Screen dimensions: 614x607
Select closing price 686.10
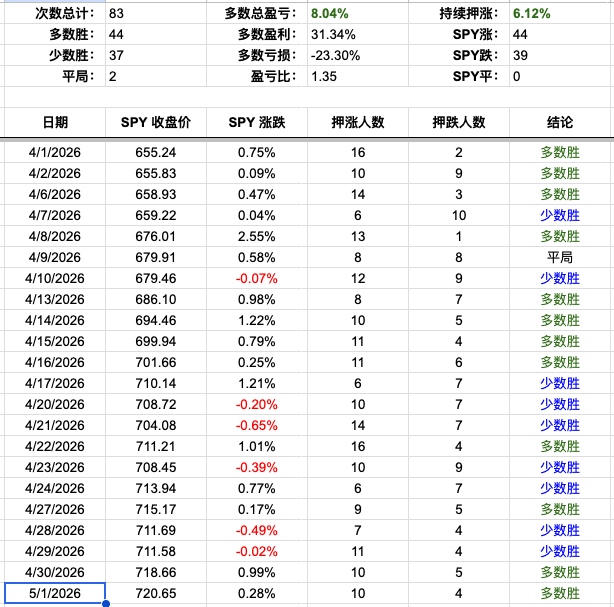click(x=156, y=299)
